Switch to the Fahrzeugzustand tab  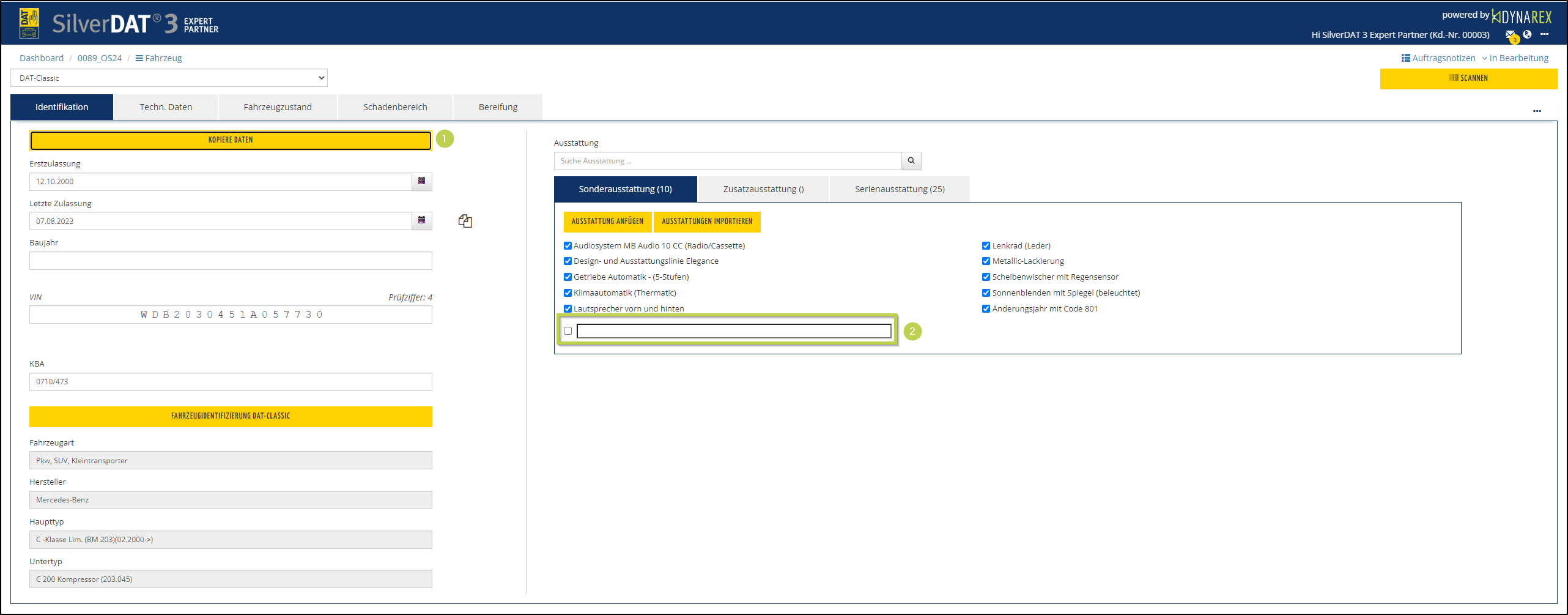click(278, 107)
